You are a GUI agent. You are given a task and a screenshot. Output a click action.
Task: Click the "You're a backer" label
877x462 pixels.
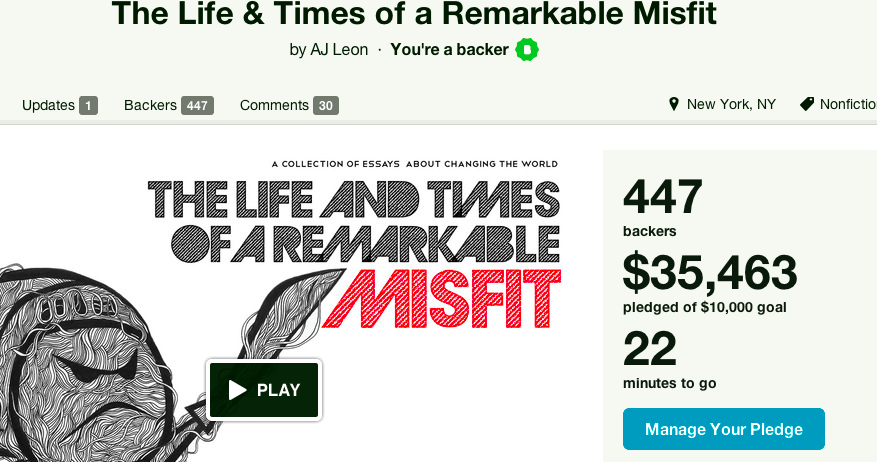(449, 49)
